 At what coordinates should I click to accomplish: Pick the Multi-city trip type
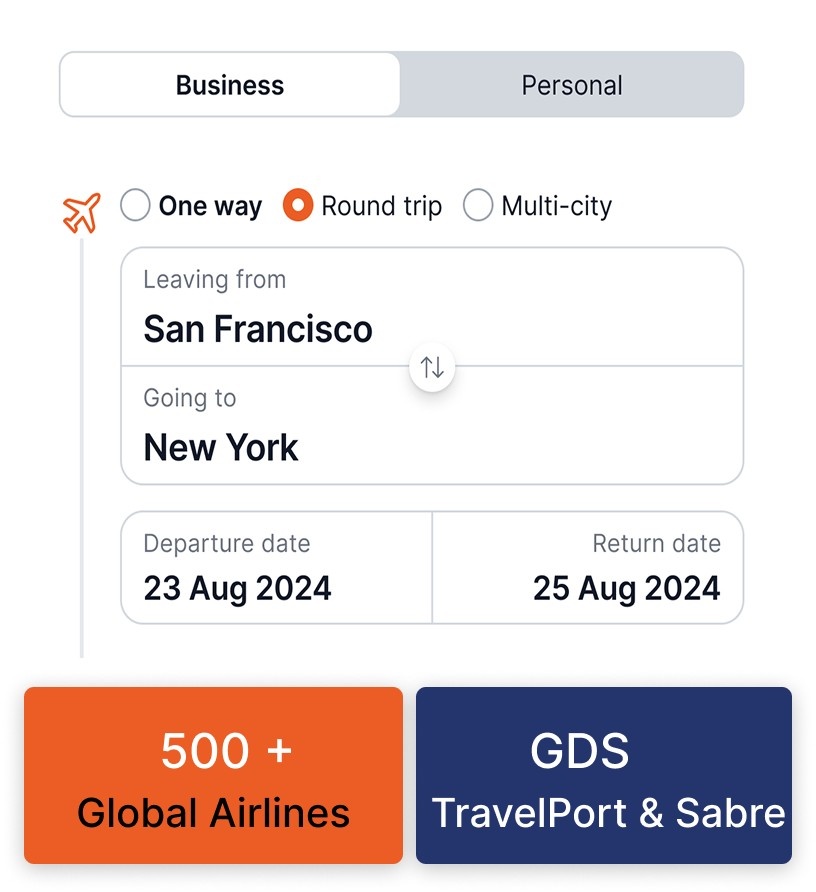coord(478,206)
